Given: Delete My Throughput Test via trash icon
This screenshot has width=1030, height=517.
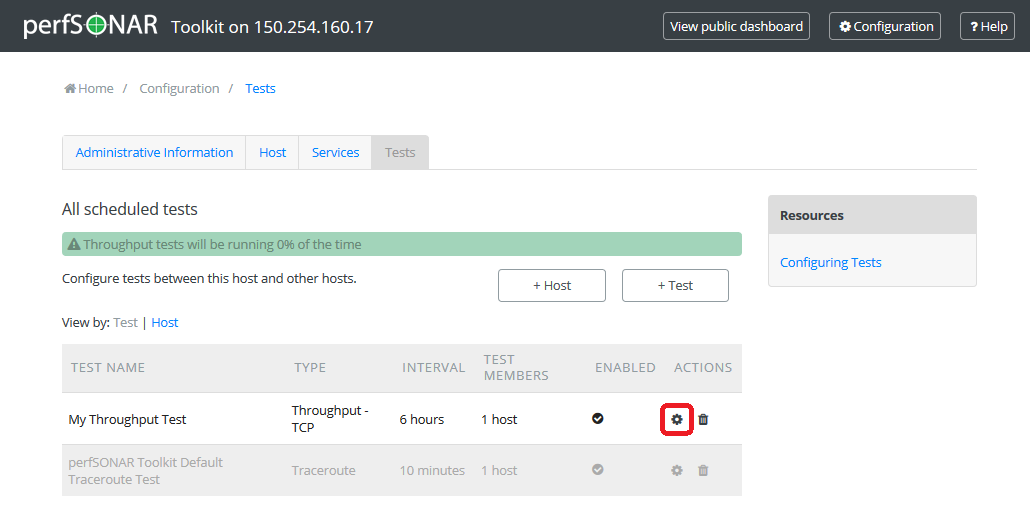Looking at the screenshot, I should tap(703, 419).
